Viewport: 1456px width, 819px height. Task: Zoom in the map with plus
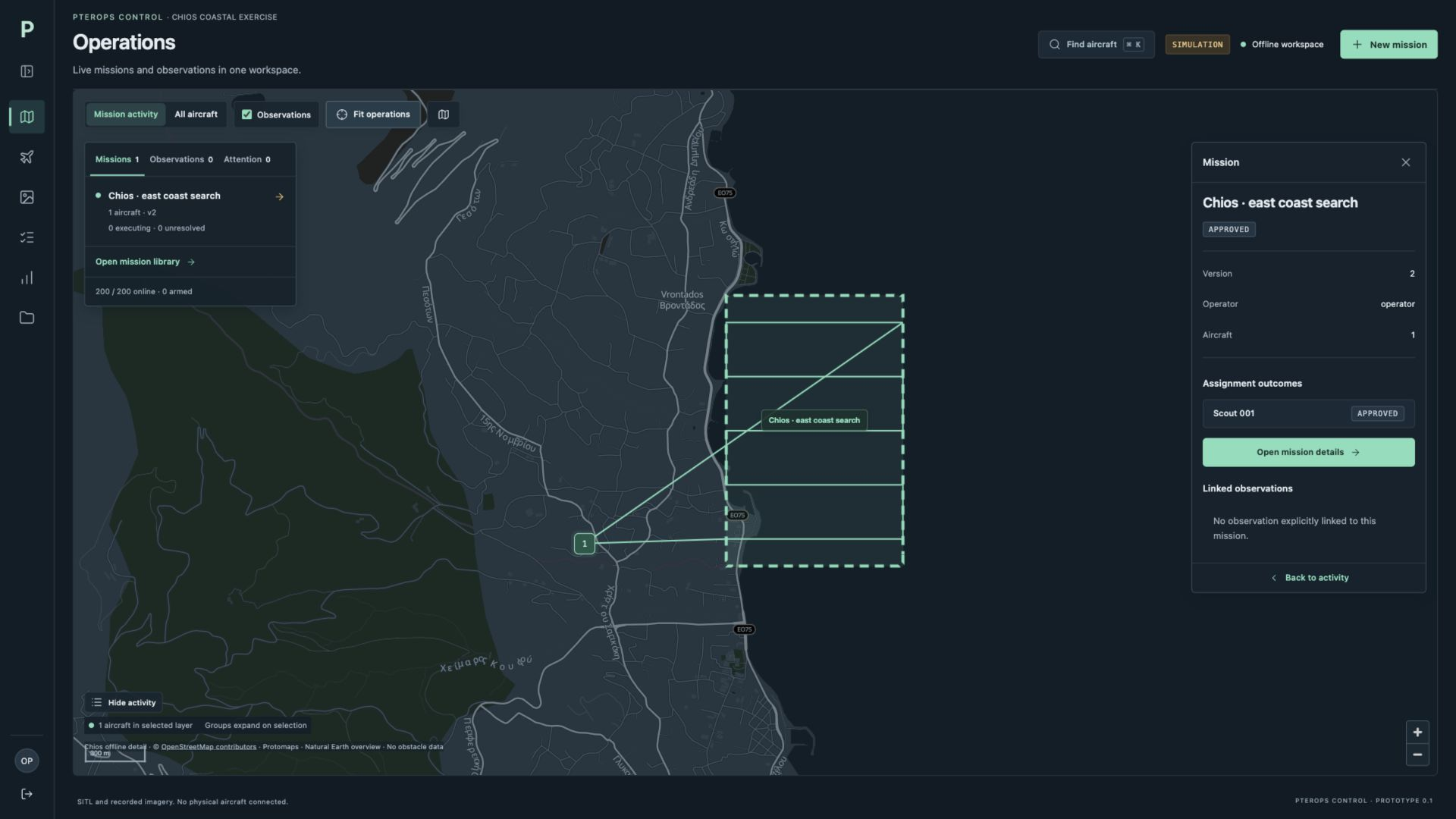tap(1417, 733)
